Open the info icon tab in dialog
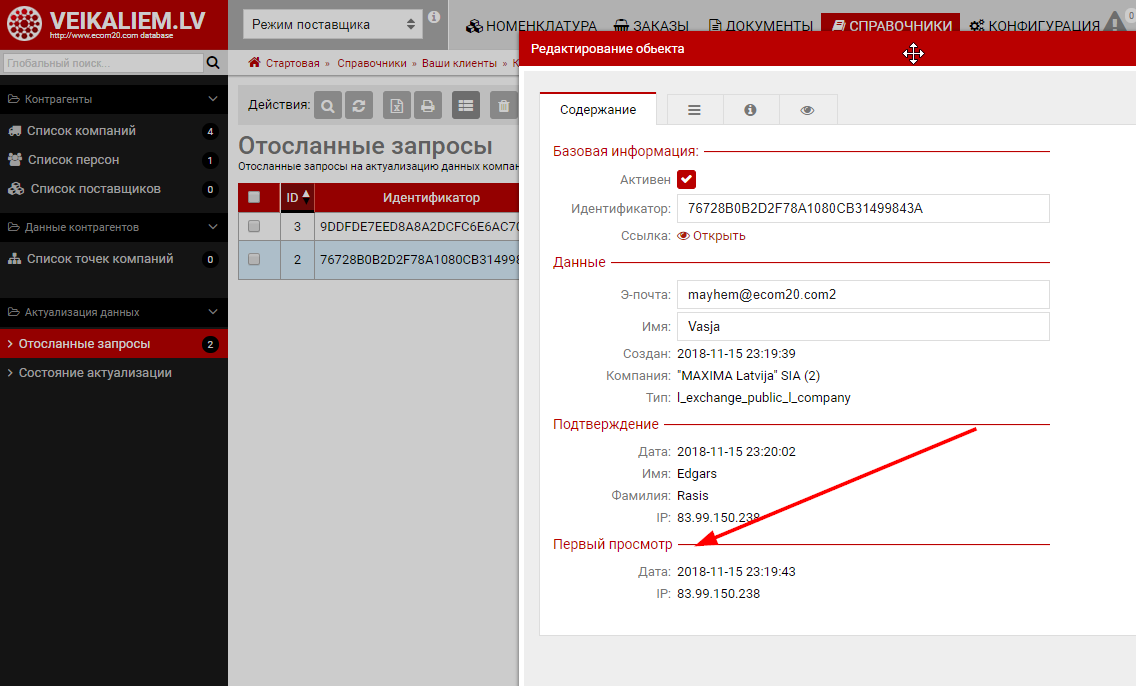Screen dimensions: 1136x686 [750, 110]
